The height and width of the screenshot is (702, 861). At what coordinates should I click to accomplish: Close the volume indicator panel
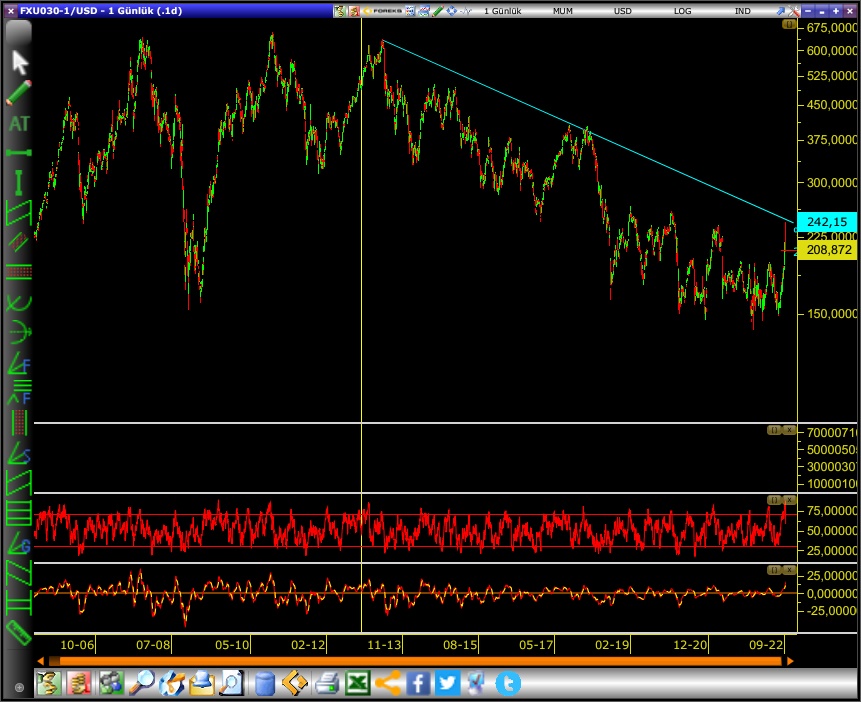click(x=789, y=430)
